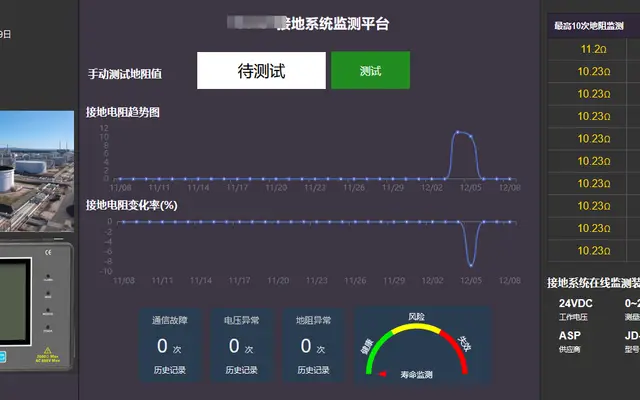Select the 电压异常 count value 0 次
640x400 pixels.
tap(241, 347)
